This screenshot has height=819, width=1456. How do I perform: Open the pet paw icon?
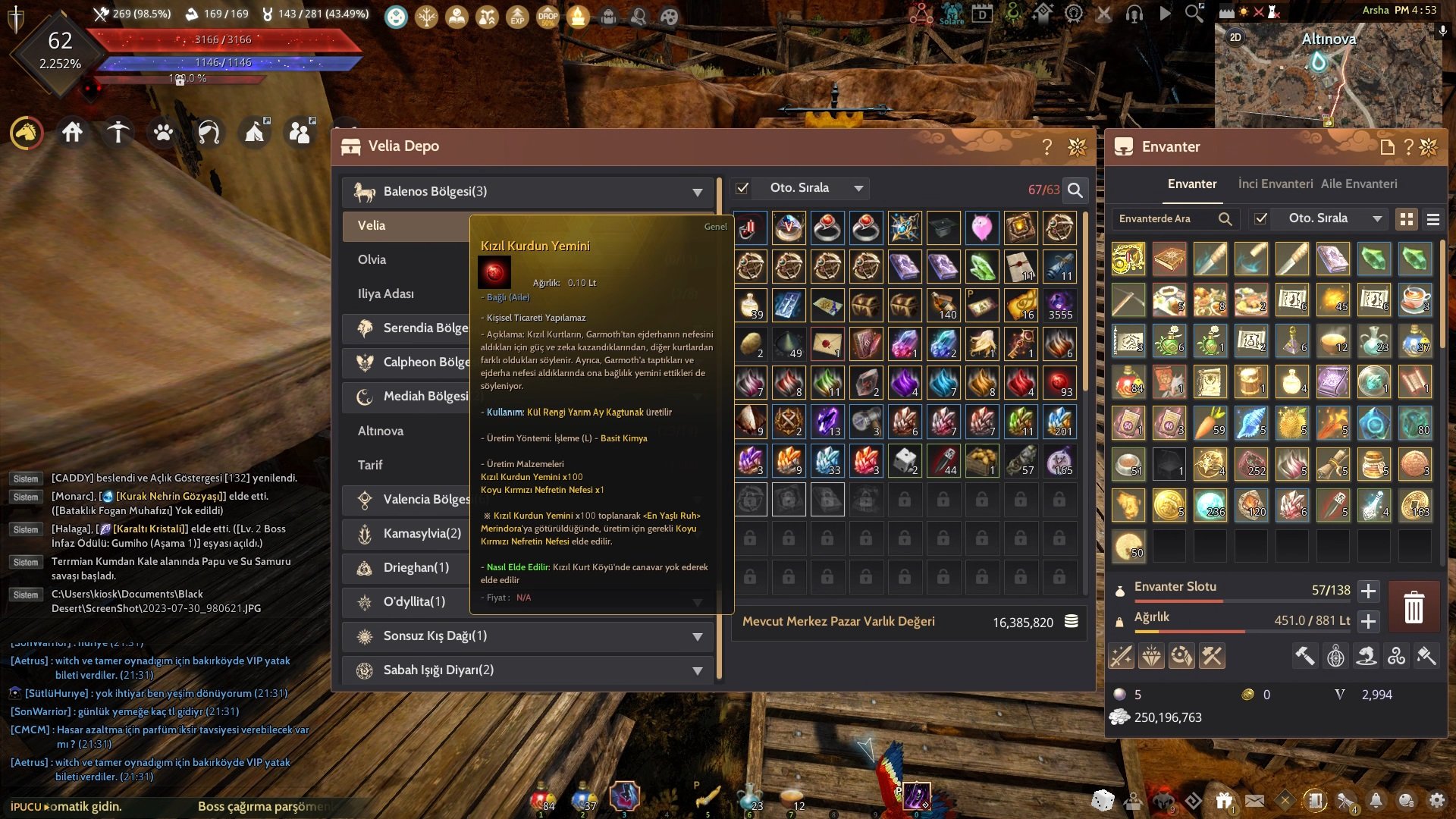point(163,133)
